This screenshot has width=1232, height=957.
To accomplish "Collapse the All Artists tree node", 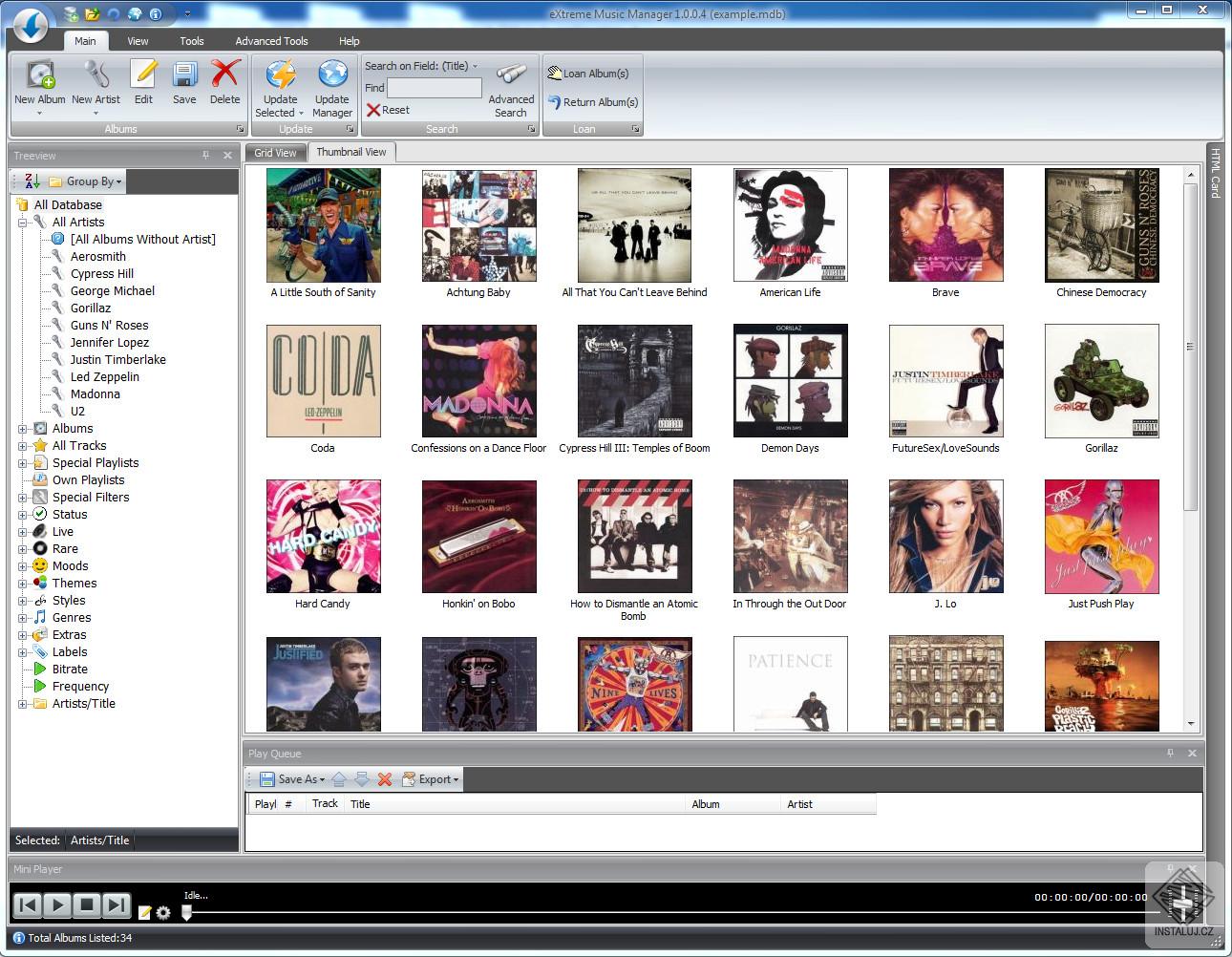I will point(23,223).
